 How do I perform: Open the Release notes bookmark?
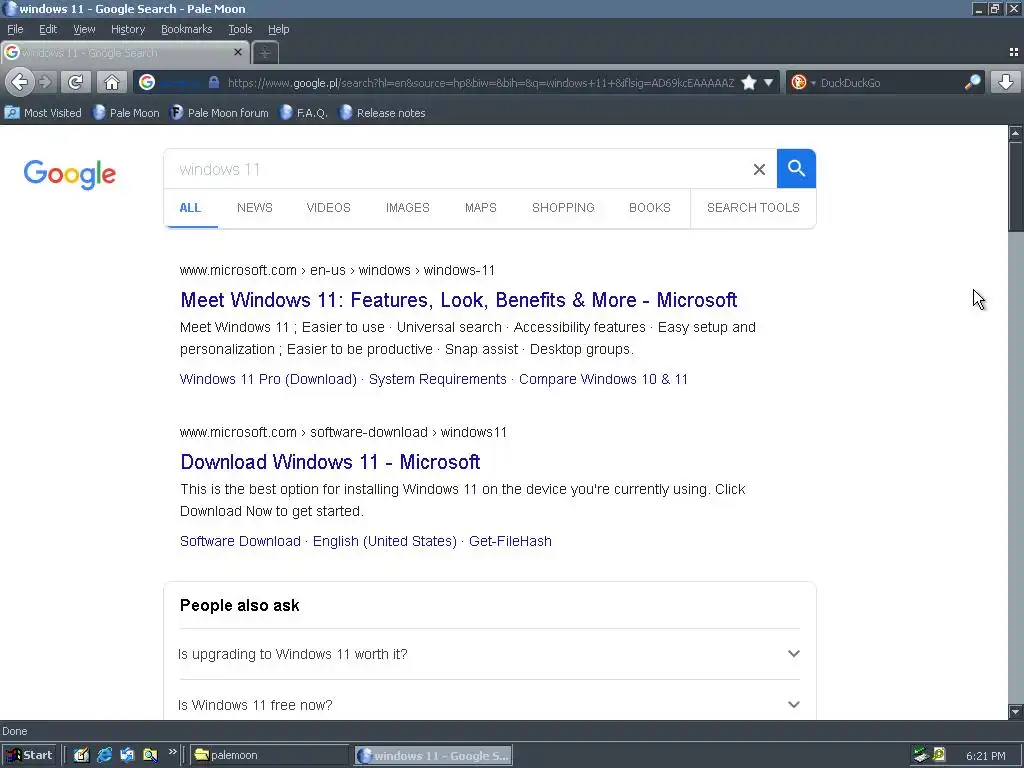[383, 113]
